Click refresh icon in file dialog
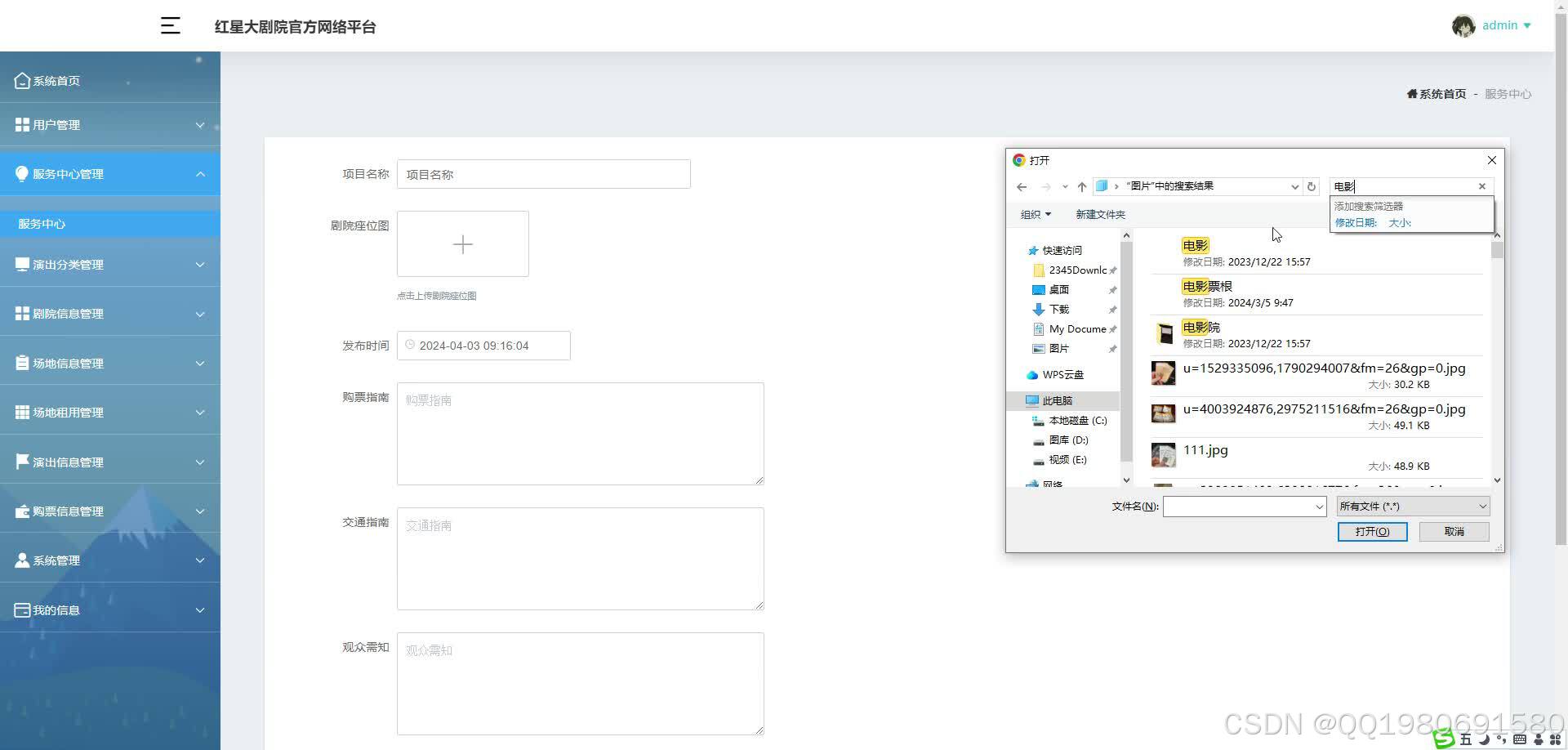This screenshot has width=1568, height=750. 1312,186
